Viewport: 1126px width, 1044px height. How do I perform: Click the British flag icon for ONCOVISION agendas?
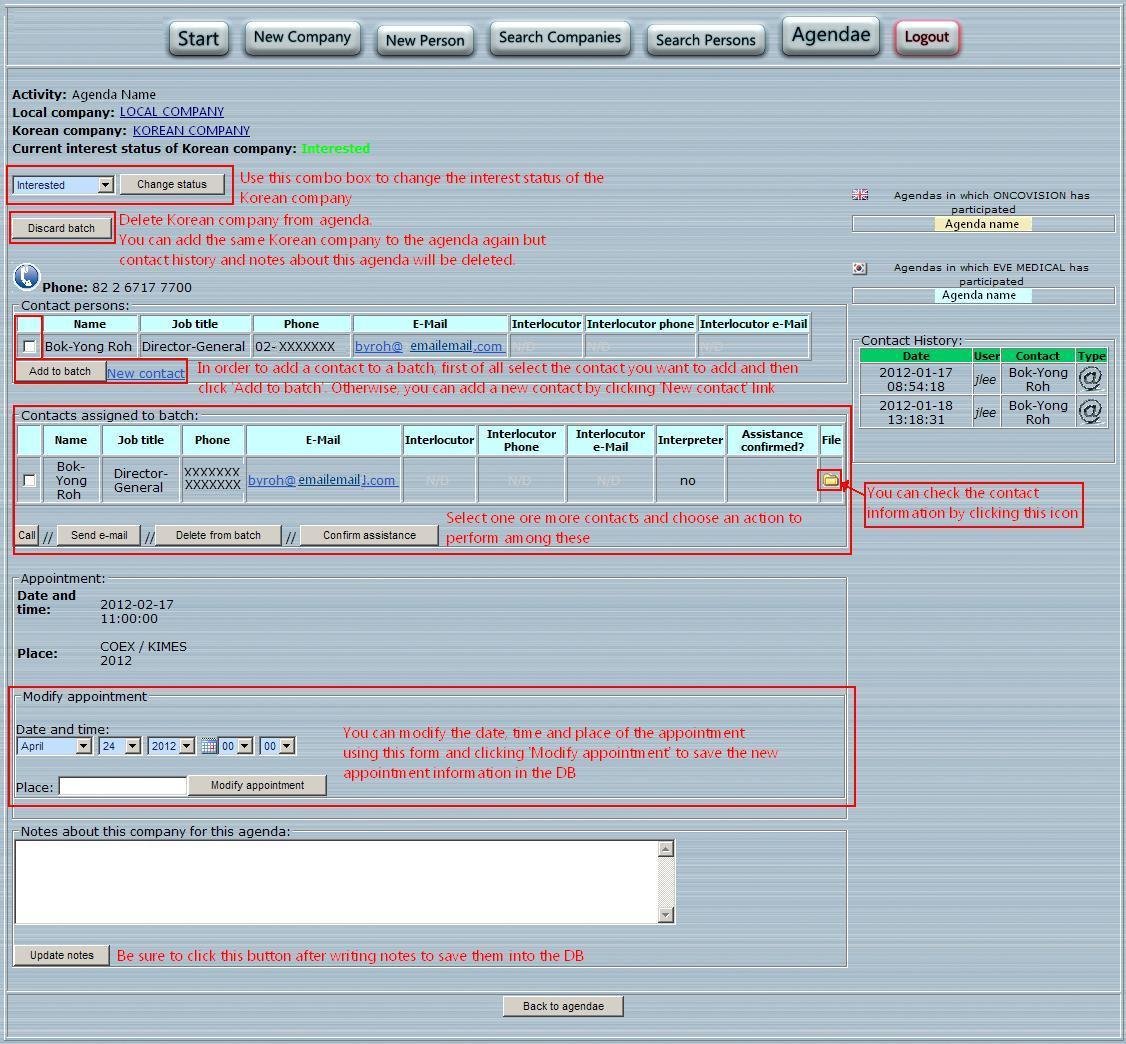pyautogui.click(x=860, y=195)
